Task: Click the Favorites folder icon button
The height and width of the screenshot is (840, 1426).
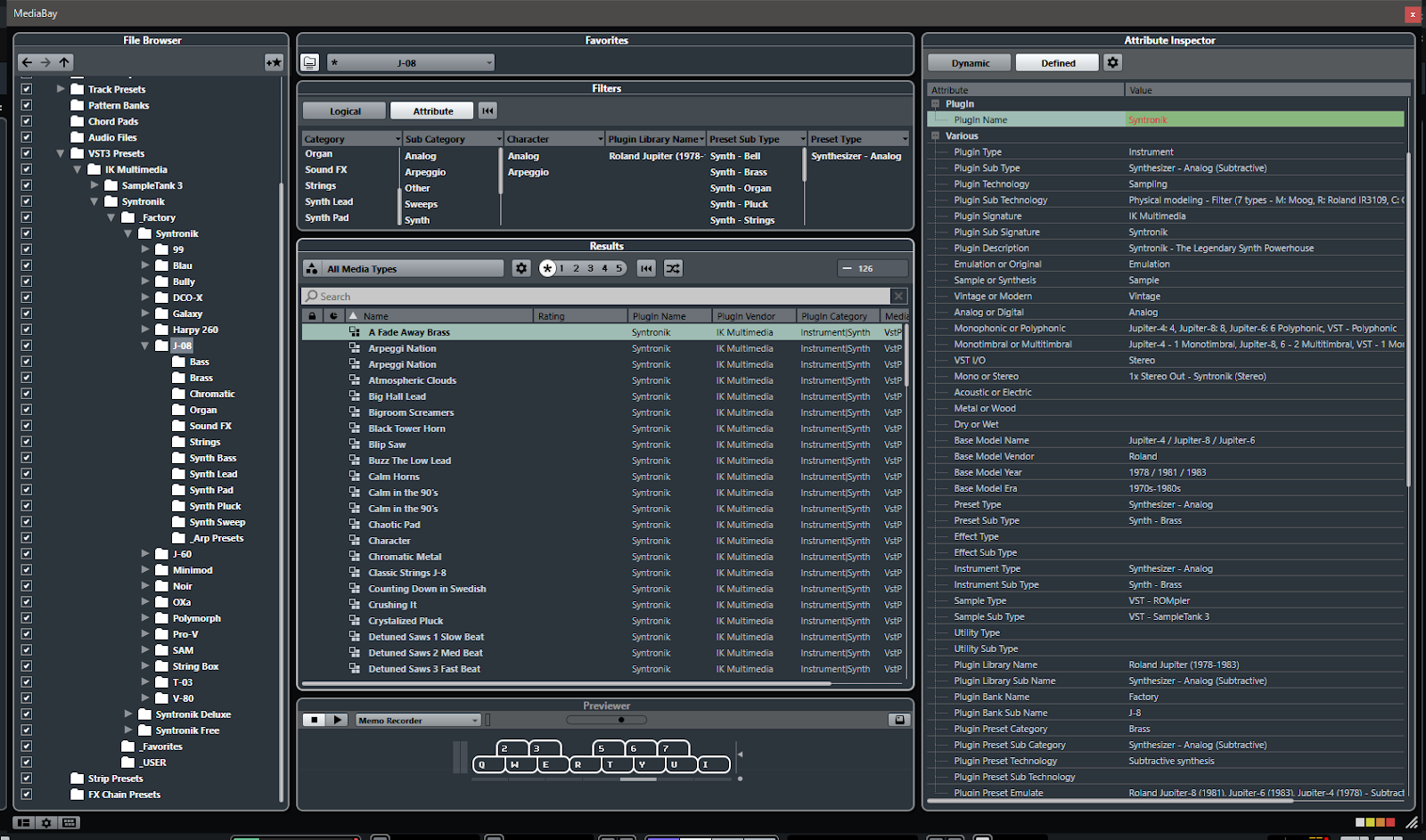Action: (309, 62)
